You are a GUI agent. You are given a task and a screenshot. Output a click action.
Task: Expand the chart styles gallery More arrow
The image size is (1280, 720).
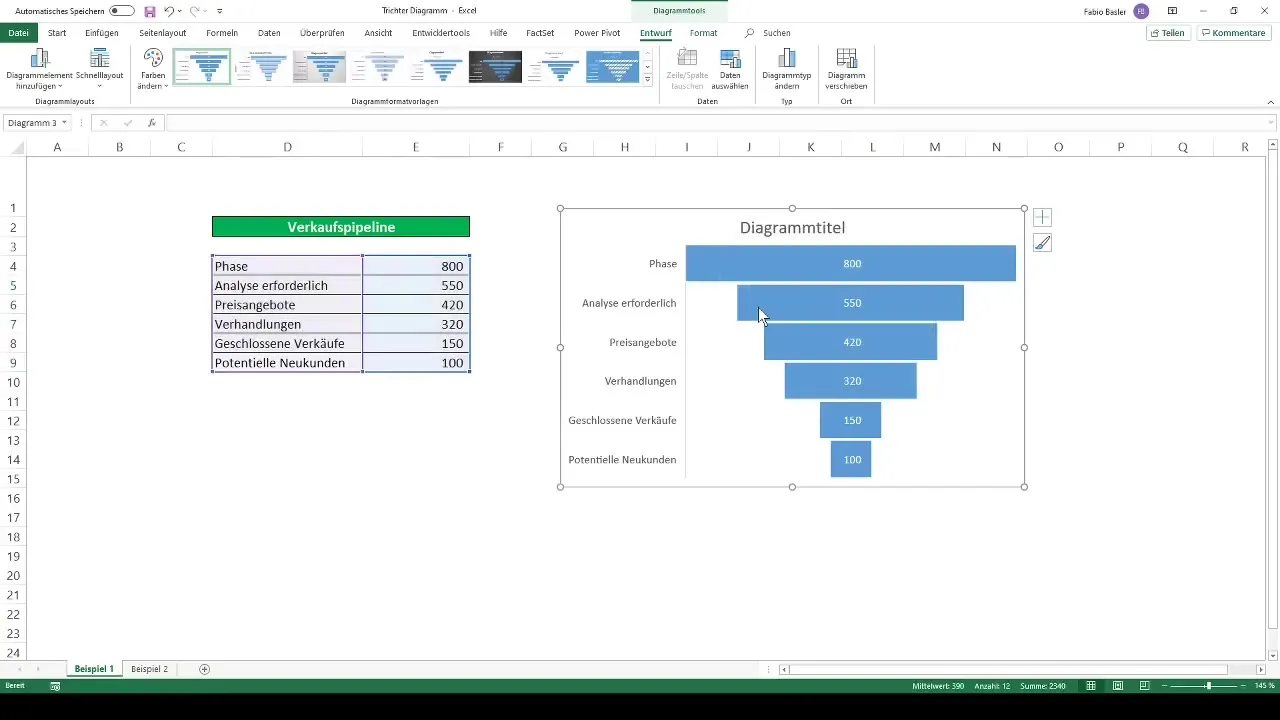tap(648, 79)
